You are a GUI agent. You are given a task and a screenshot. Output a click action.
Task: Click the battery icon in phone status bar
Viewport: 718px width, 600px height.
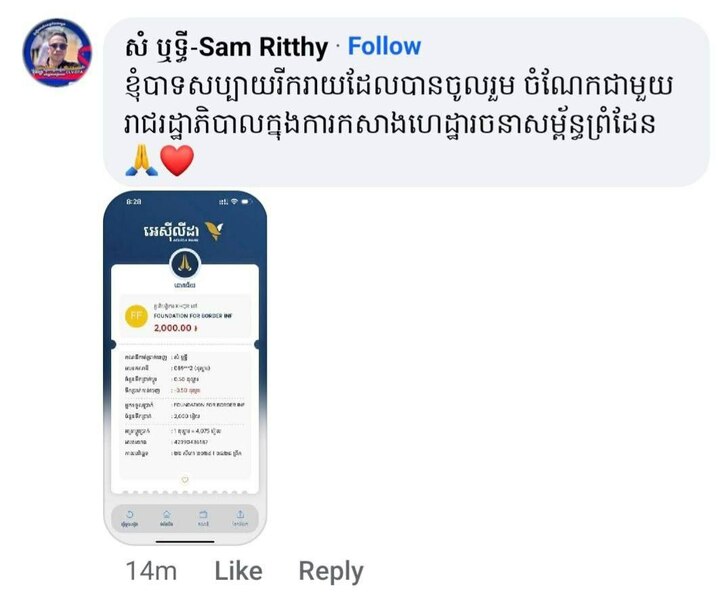[x=246, y=202]
